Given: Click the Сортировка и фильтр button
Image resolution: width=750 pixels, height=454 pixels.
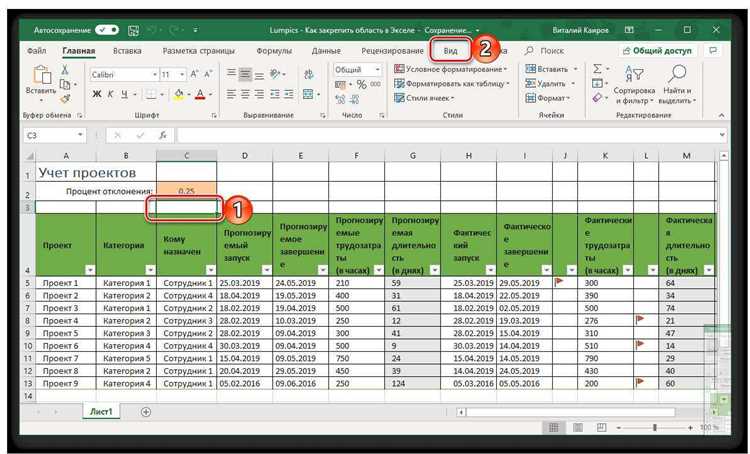Looking at the screenshot, I should (634, 85).
